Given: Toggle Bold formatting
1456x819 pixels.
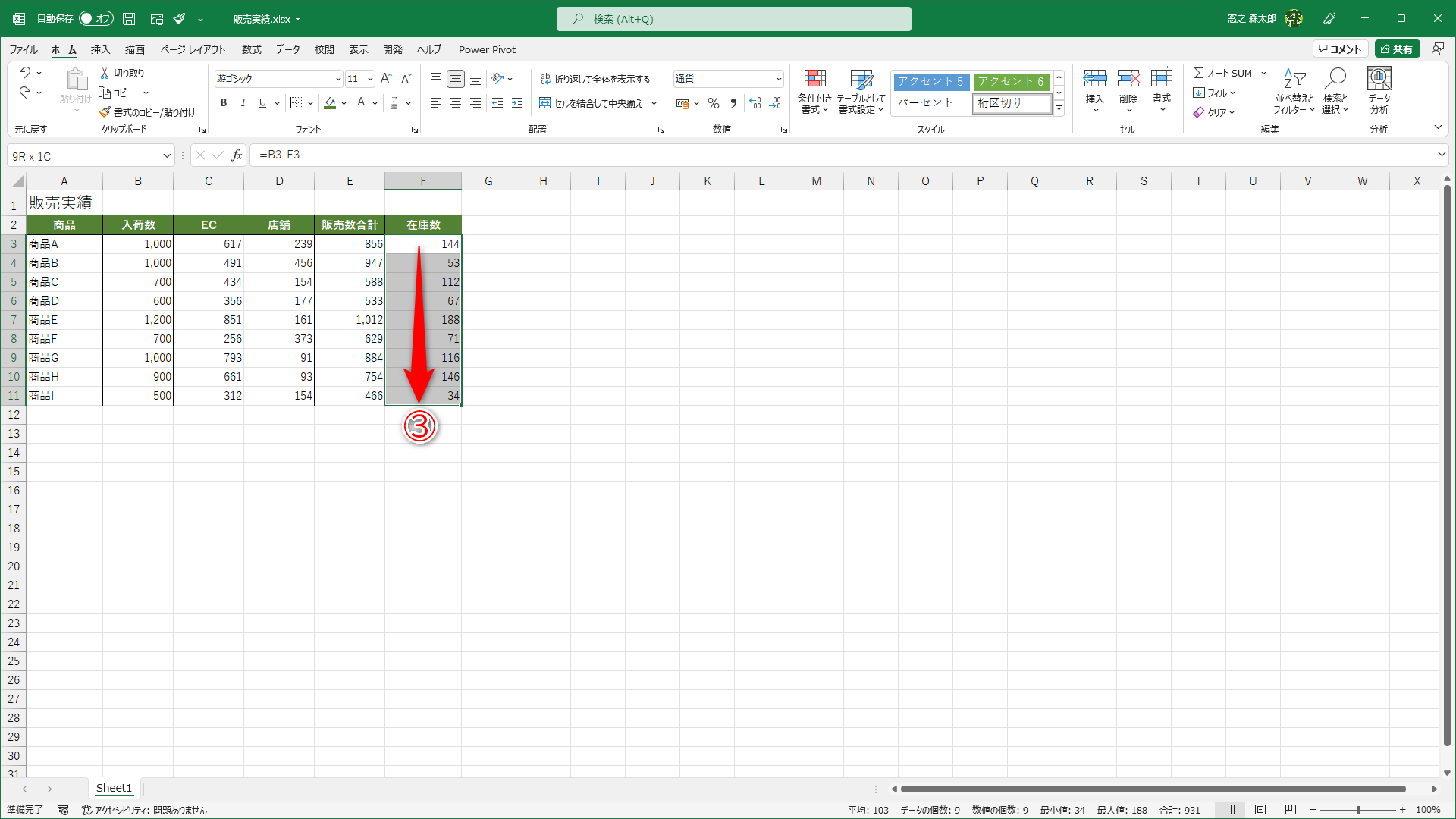Looking at the screenshot, I should [x=223, y=103].
